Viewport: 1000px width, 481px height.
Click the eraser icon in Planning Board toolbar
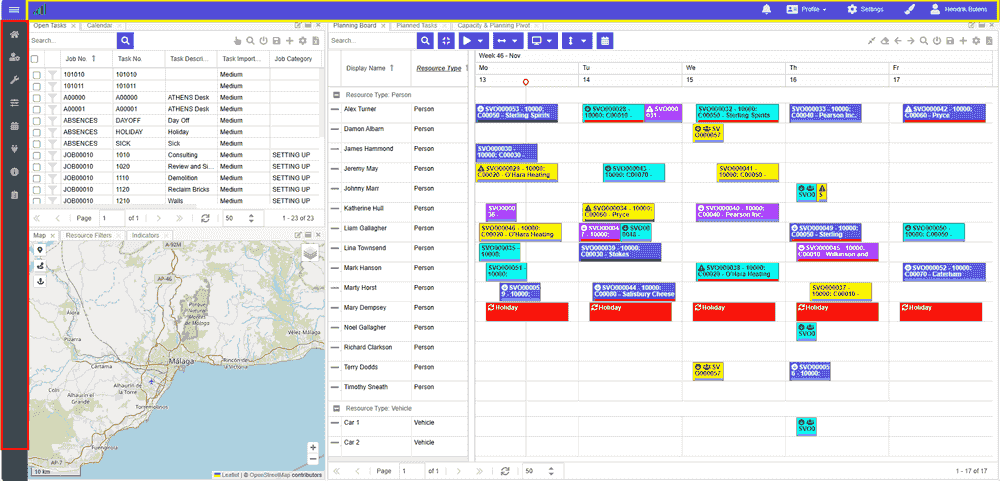click(885, 41)
